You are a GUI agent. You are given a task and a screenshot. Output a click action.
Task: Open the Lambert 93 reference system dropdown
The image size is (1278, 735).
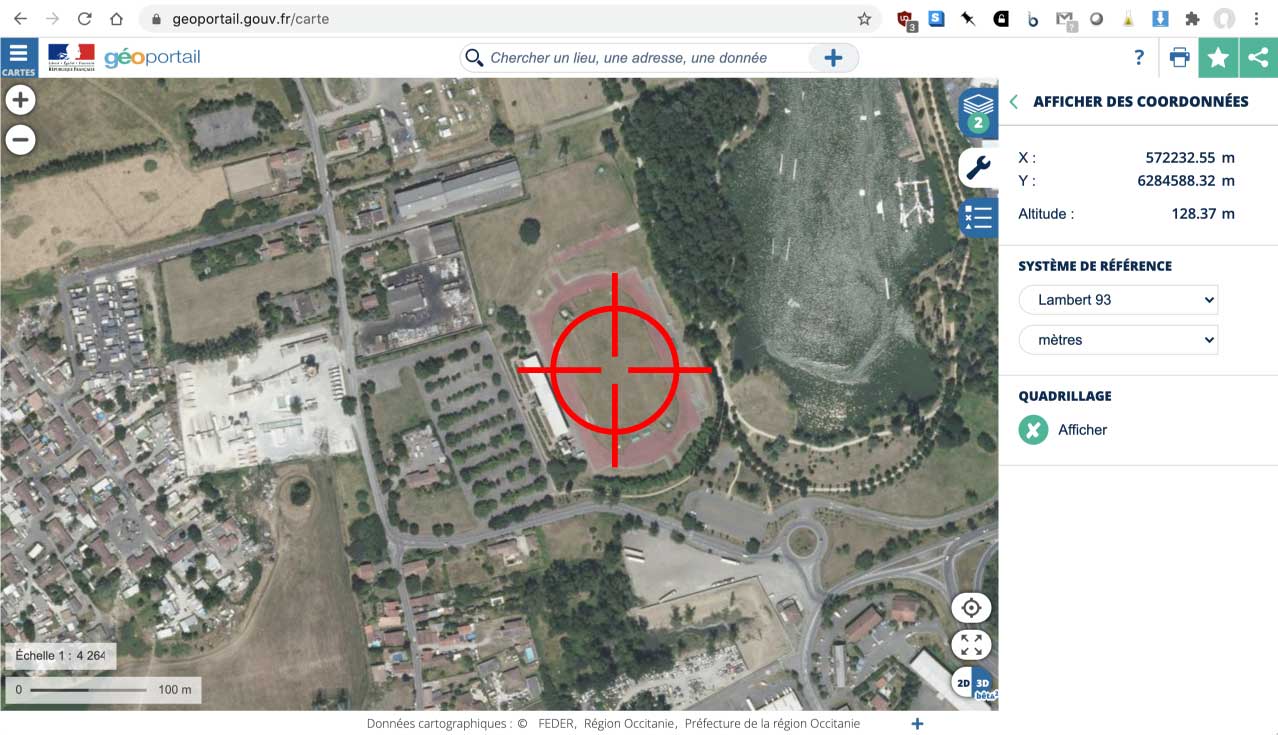1118,300
